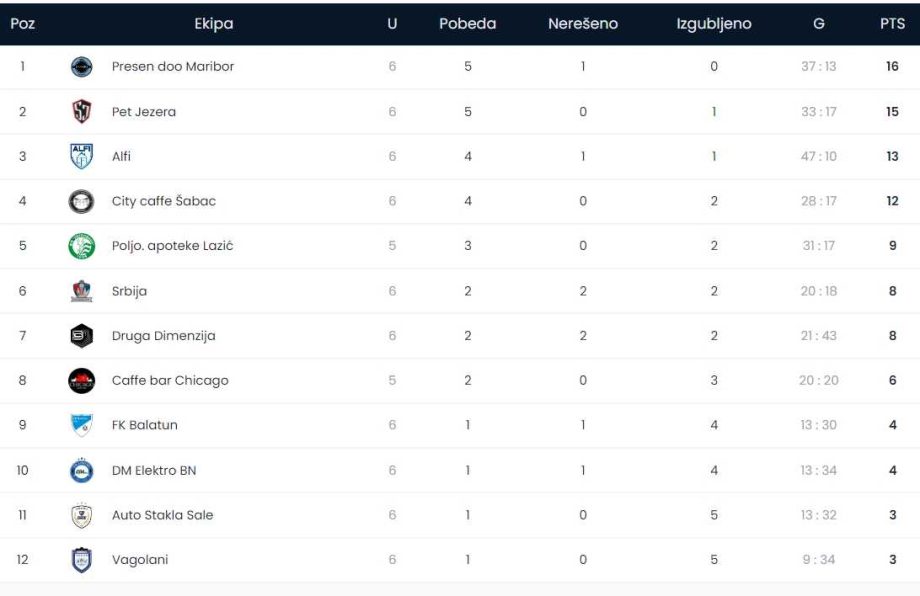Select the Auto Stakla Sale crest

pyautogui.click(x=82, y=515)
